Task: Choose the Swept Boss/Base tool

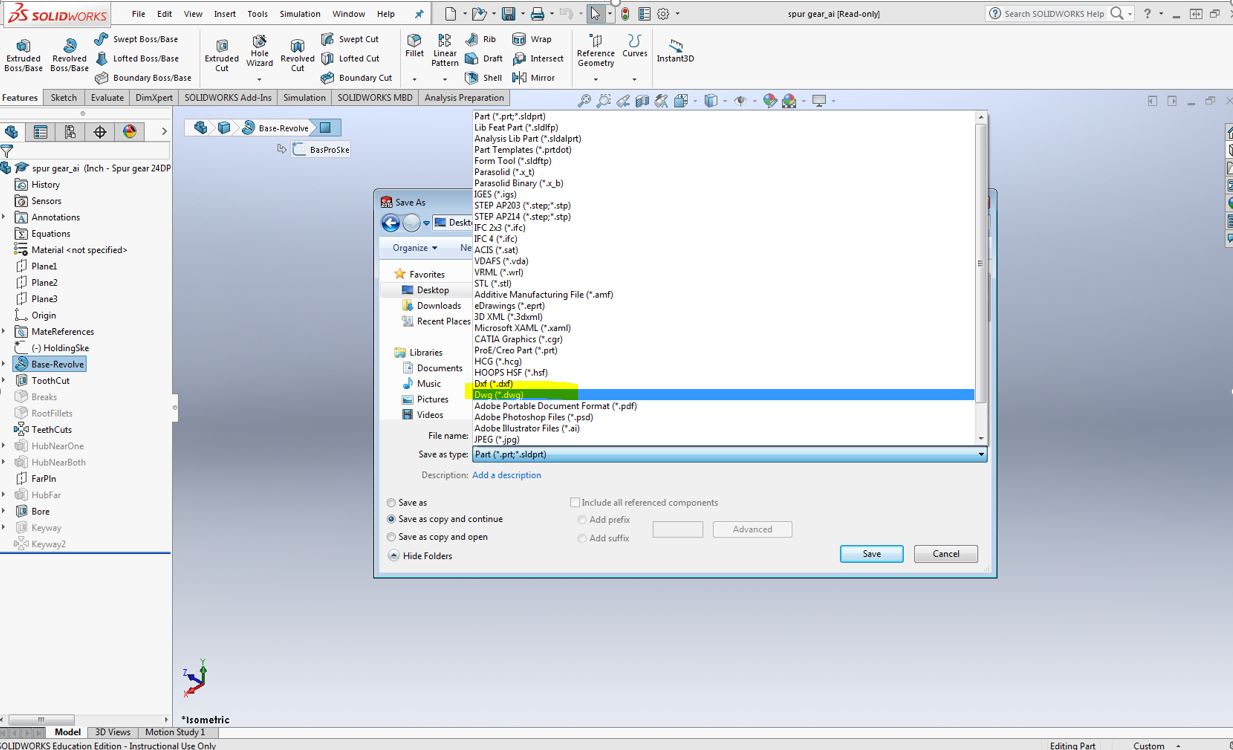Action: (x=136, y=39)
